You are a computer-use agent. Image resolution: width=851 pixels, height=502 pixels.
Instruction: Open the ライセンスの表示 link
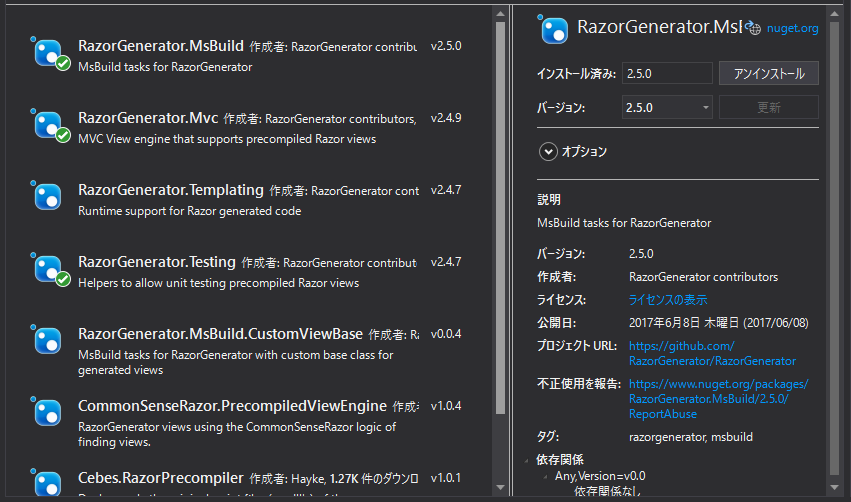point(668,300)
